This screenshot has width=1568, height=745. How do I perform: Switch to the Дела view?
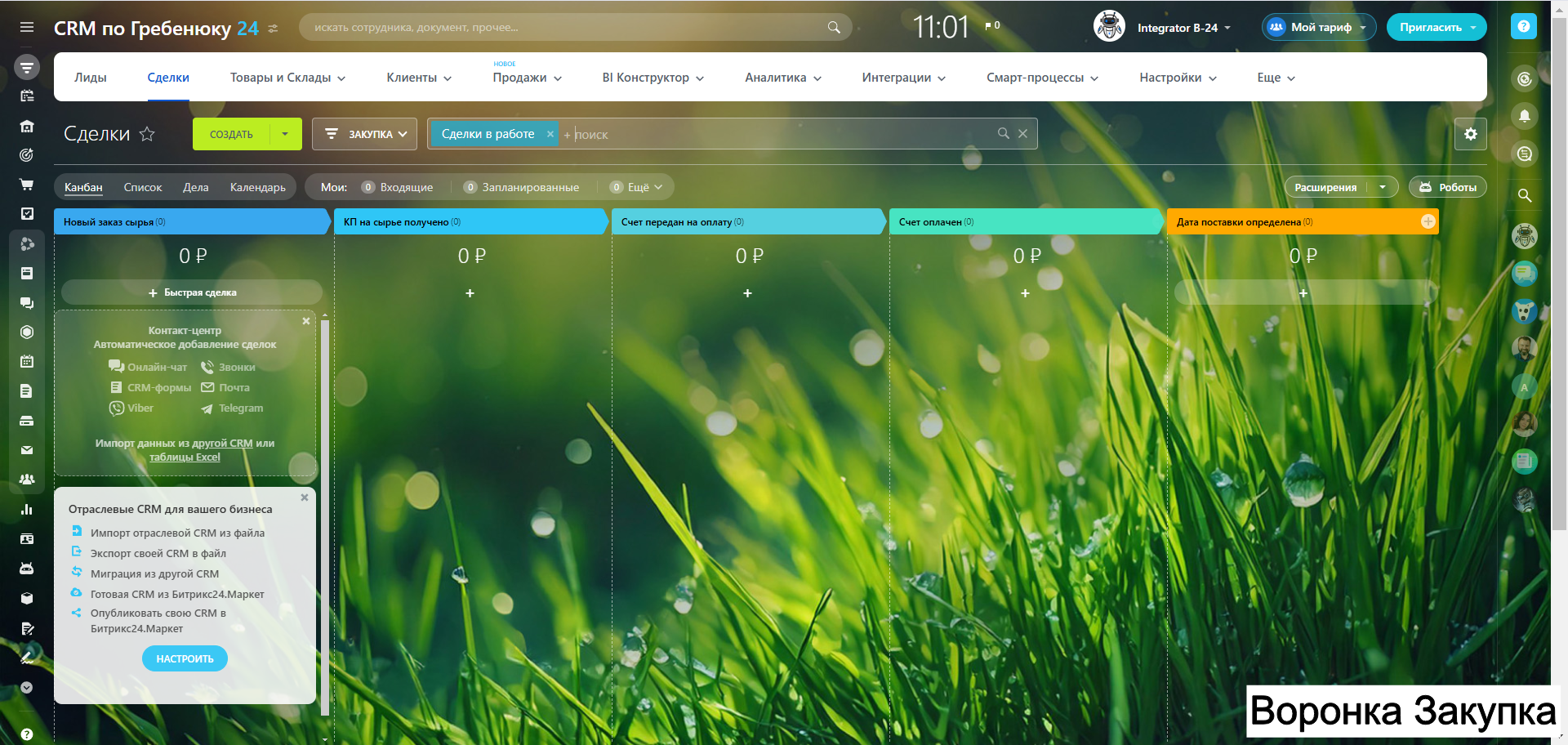(x=196, y=187)
